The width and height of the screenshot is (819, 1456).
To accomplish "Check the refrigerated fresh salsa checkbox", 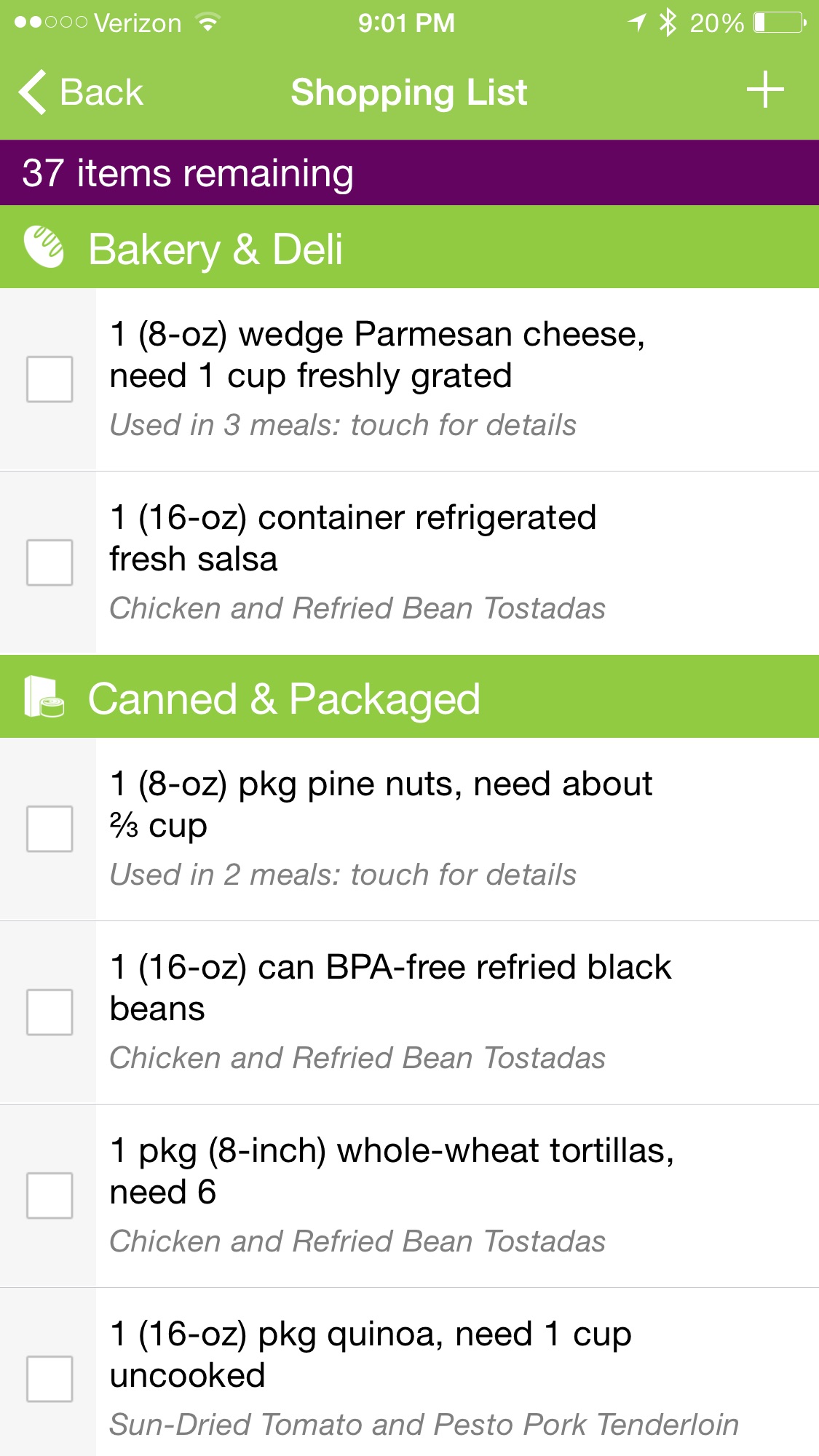I will tap(50, 562).
